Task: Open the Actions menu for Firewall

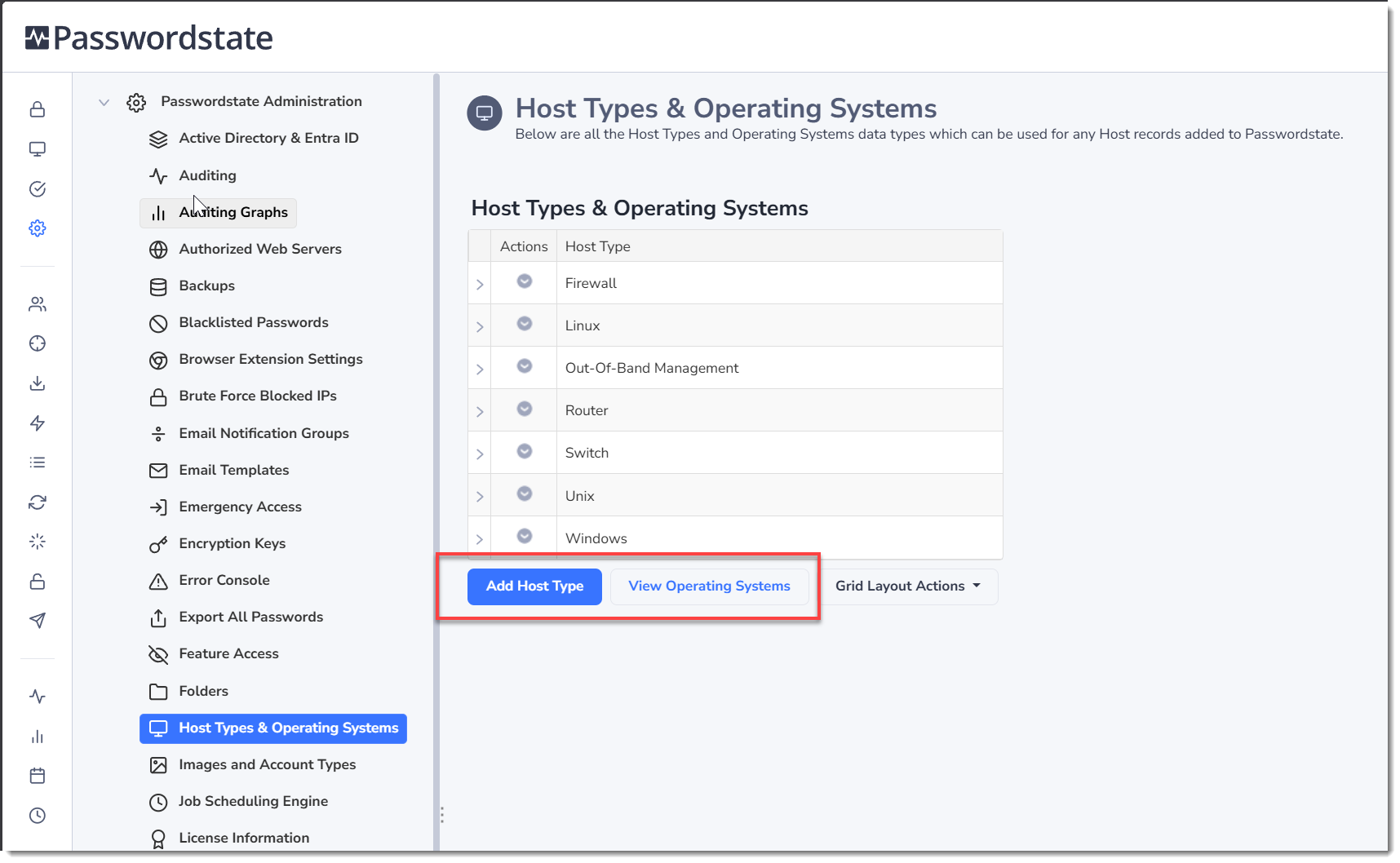Action: (x=525, y=281)
